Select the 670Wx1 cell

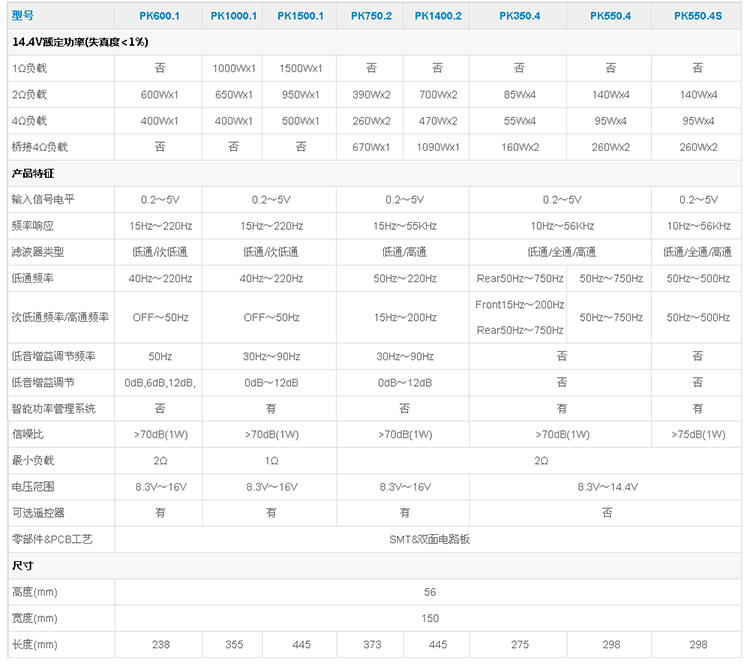click(371, 147)
